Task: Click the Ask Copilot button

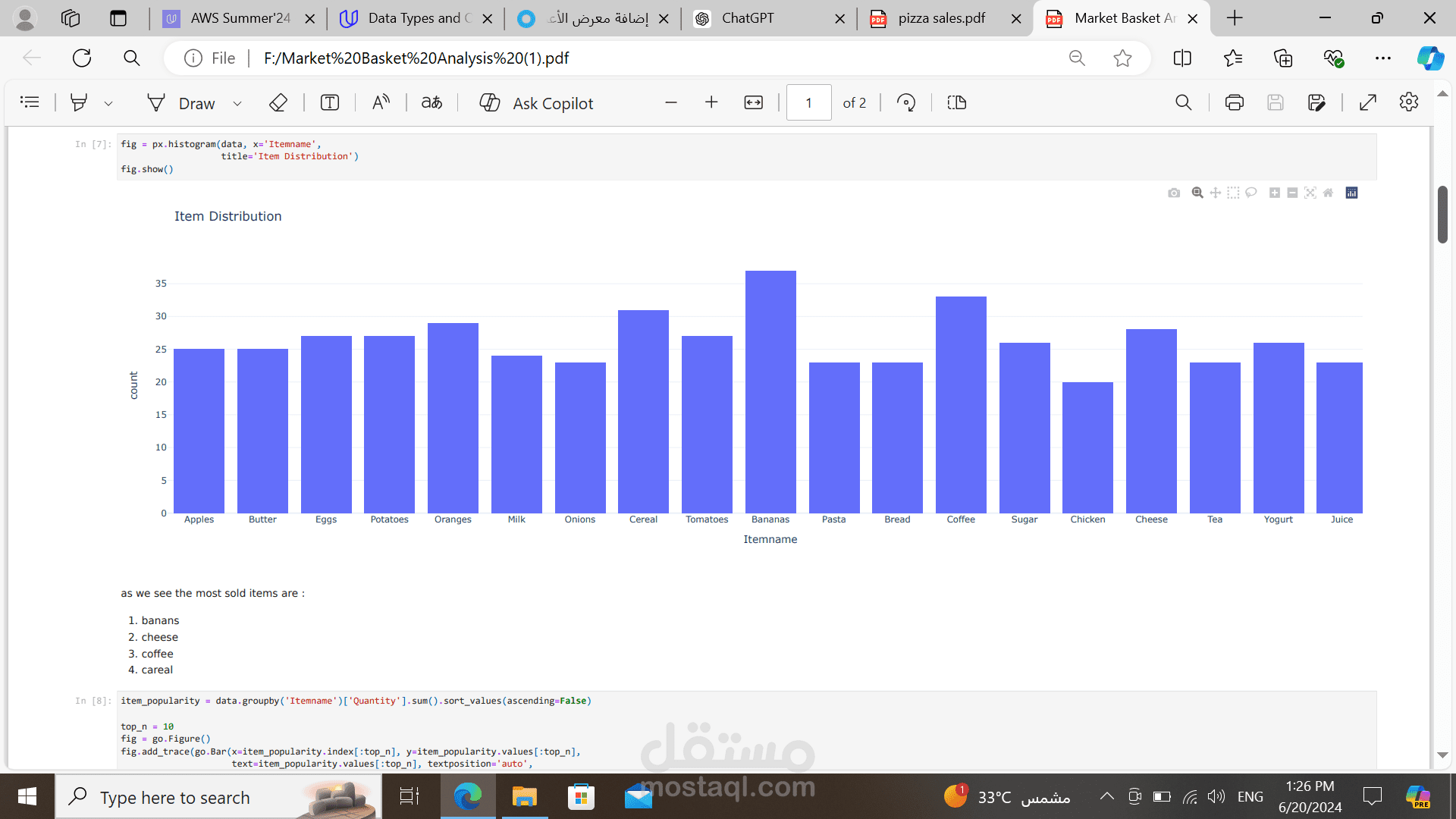Action: pos(537,103)
